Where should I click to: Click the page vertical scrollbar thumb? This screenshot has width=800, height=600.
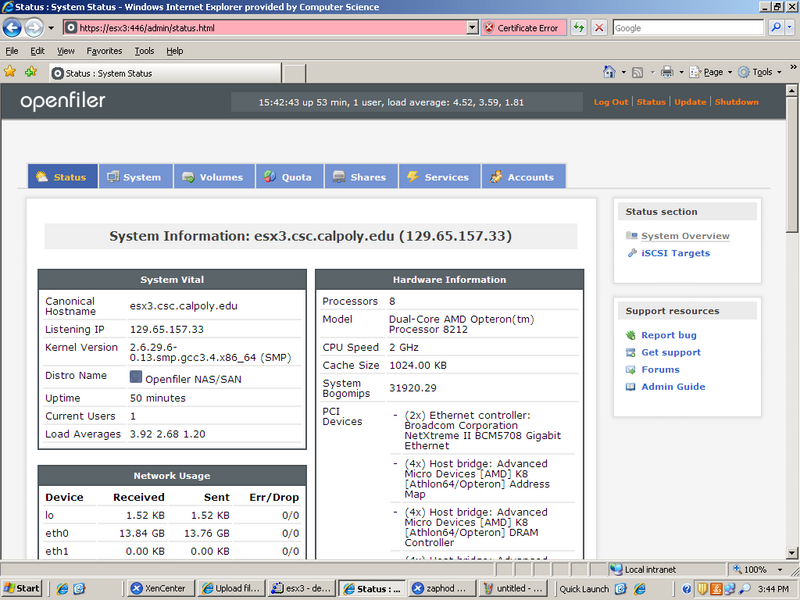(792, 166)
